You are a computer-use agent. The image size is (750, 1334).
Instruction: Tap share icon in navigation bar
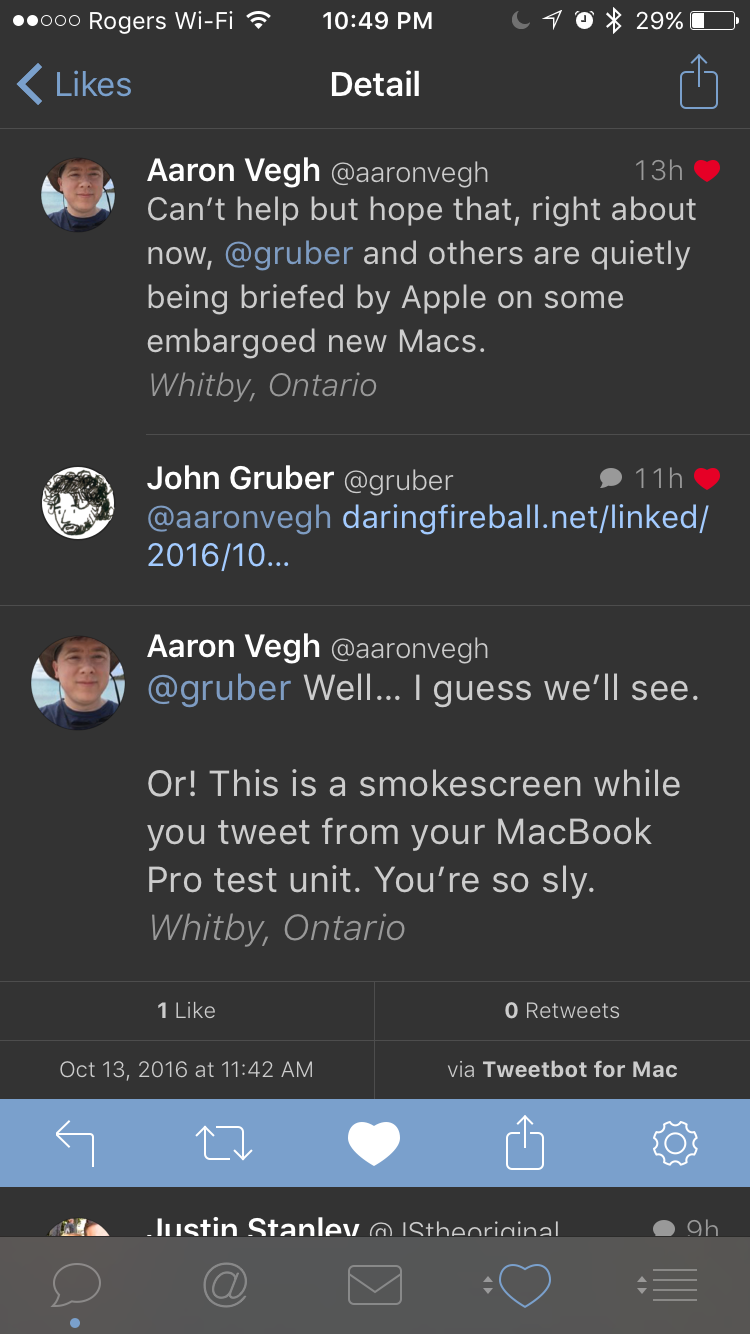[698, 84]
